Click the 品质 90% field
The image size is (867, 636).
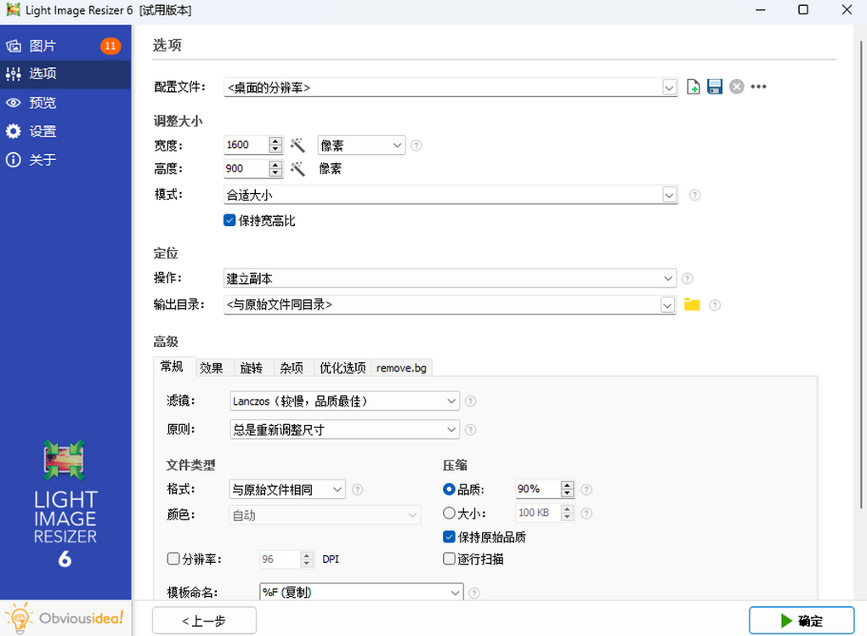[537, 489]
